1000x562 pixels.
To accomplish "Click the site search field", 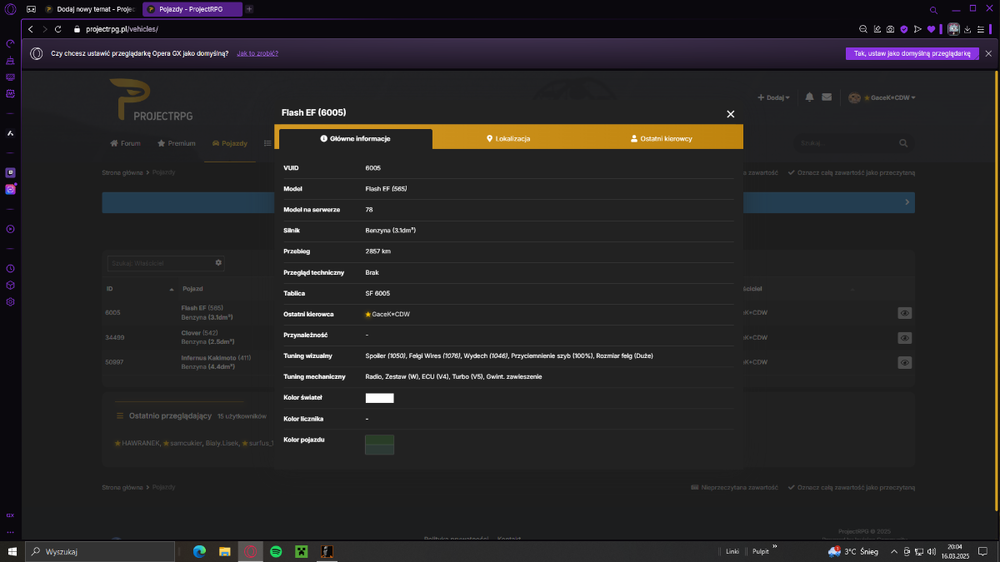I will point(846,144).
